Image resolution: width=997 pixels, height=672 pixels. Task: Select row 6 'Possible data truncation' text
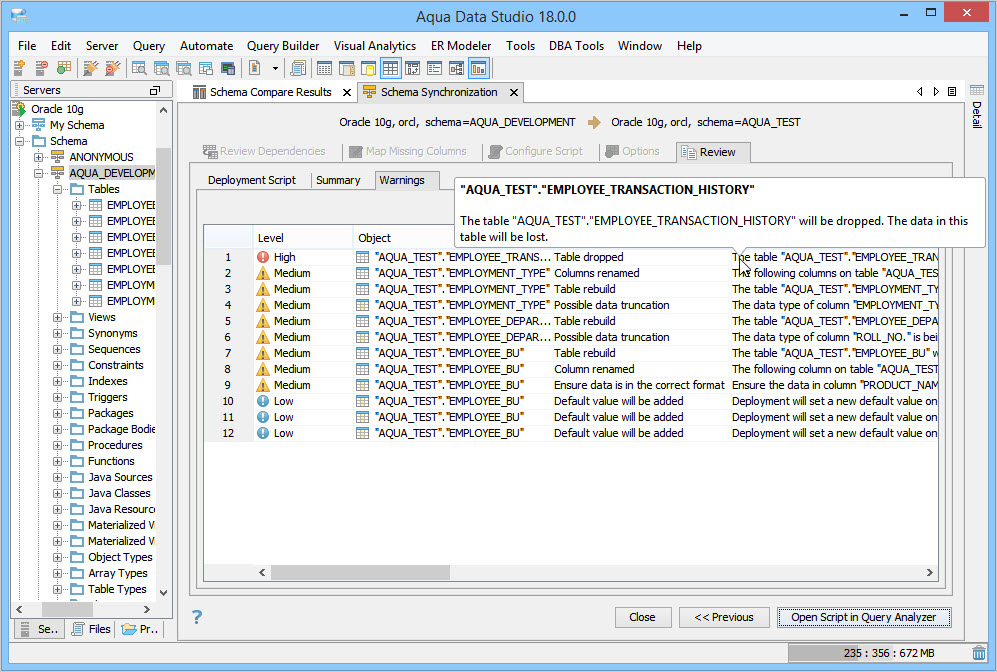click(612, 337)
